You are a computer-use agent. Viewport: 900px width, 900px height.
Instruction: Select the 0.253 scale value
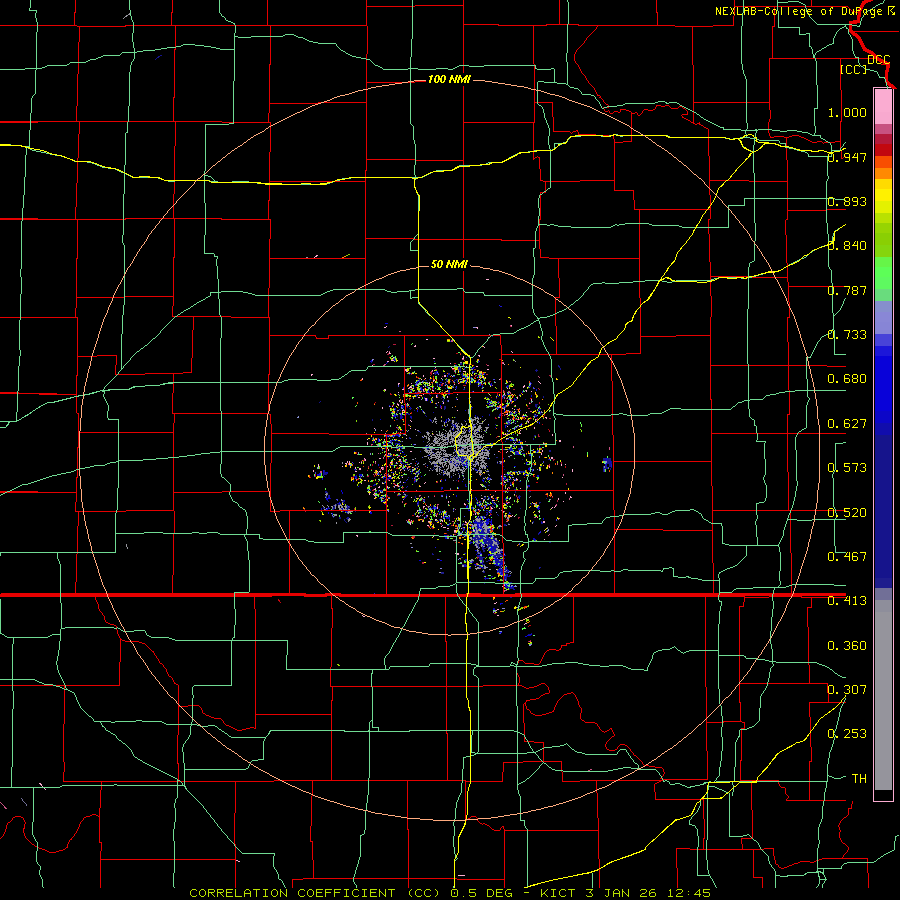[x=847, y=734]
